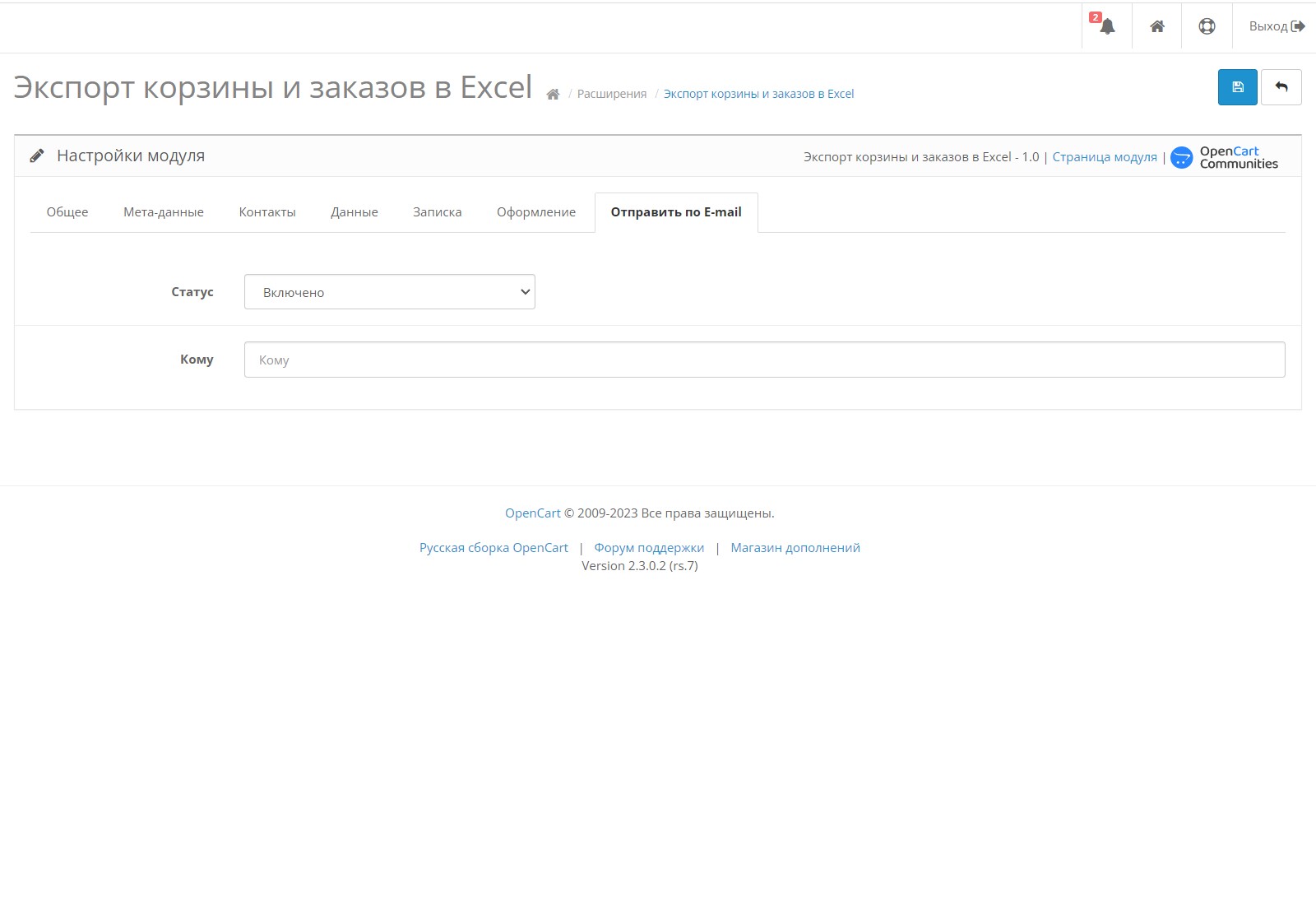Open the Оформление tab
1316x905 pixels.
pyautogui.click(x=536, y=212)
